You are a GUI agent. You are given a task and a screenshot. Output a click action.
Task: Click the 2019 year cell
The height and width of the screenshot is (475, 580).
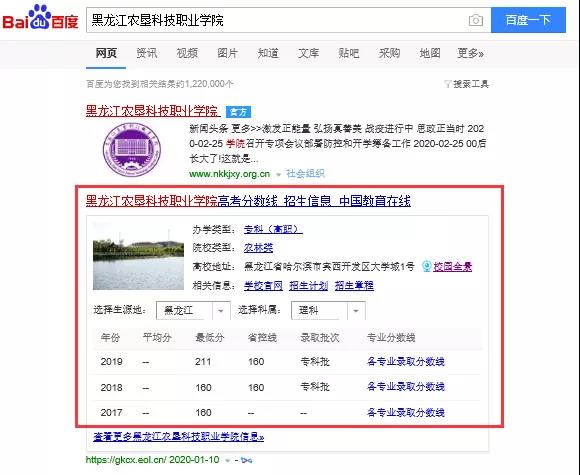click(x=111, y=361)
